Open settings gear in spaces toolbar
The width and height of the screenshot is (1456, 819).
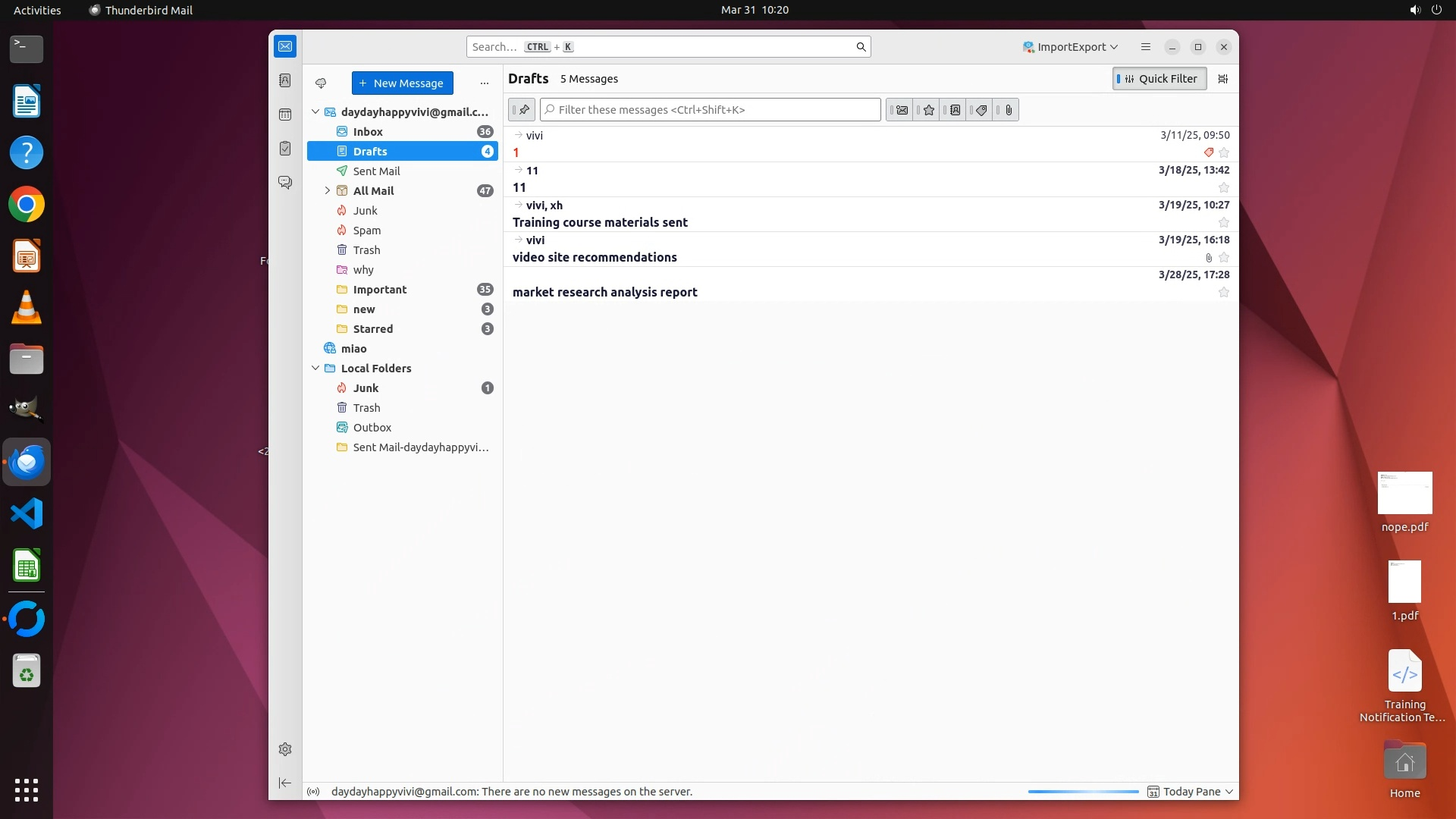click(x=285, y=749)
